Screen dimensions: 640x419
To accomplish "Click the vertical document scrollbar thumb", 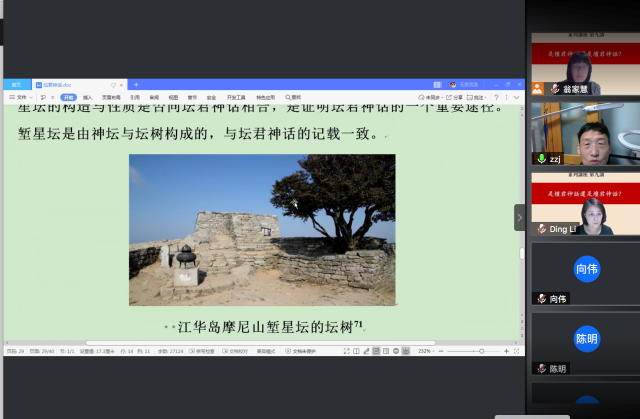I will click(x=522, y=253).
